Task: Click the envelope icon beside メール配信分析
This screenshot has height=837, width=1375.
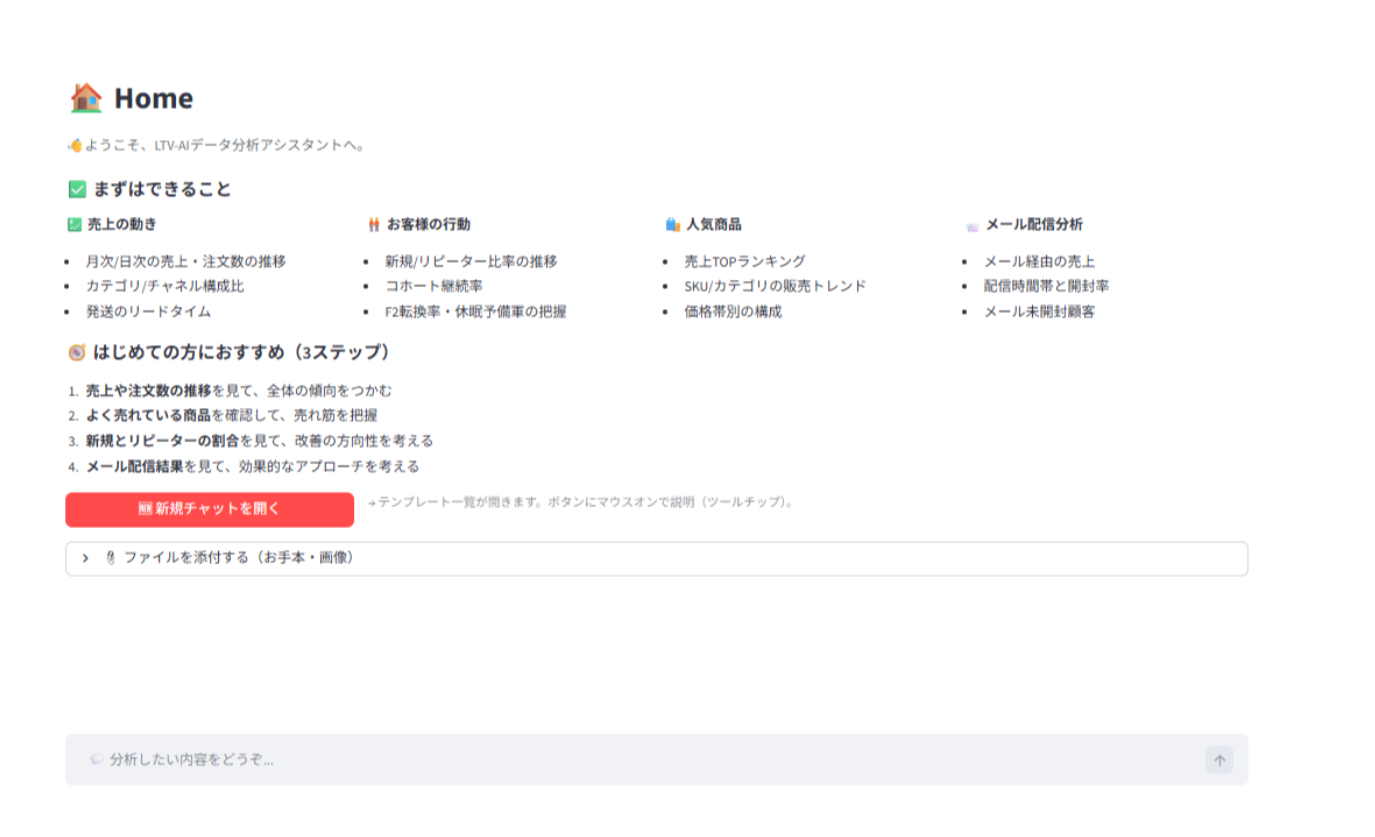Action: (x=972, y=226)
